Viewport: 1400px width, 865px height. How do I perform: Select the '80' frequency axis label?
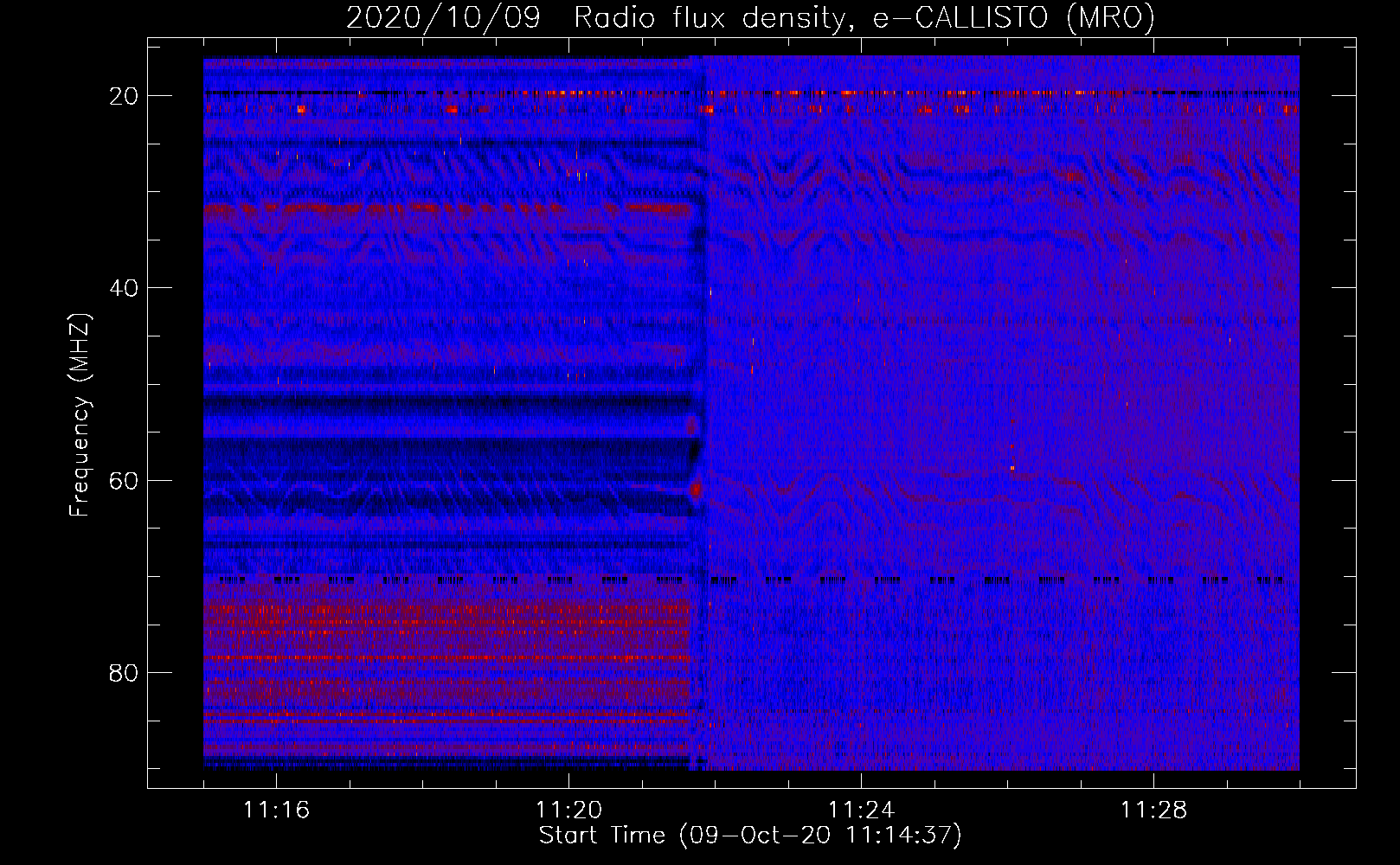point(125,672)
